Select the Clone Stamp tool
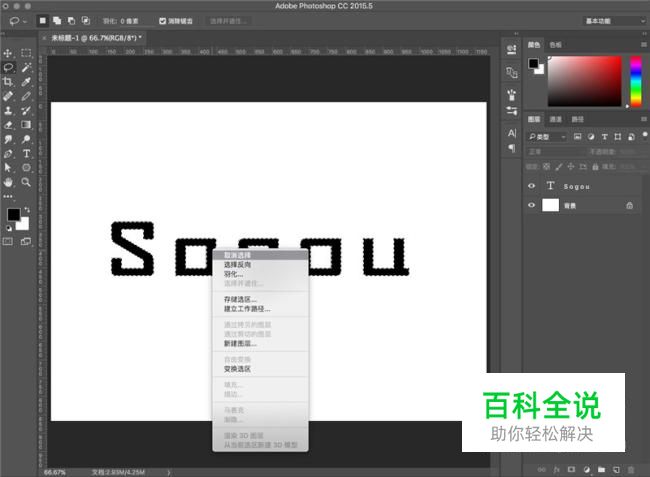 (x=8, y=110)
